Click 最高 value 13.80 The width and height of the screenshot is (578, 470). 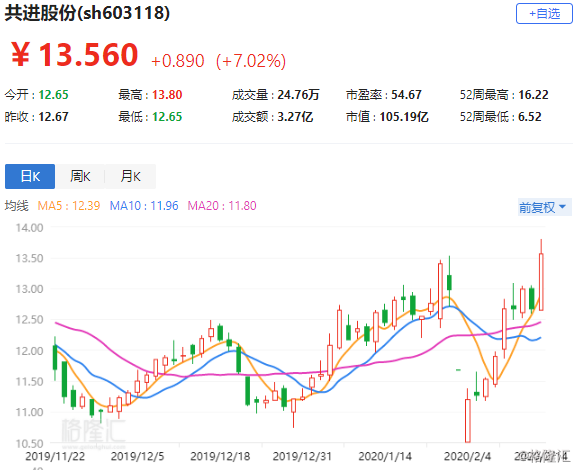tap(167, 95)
